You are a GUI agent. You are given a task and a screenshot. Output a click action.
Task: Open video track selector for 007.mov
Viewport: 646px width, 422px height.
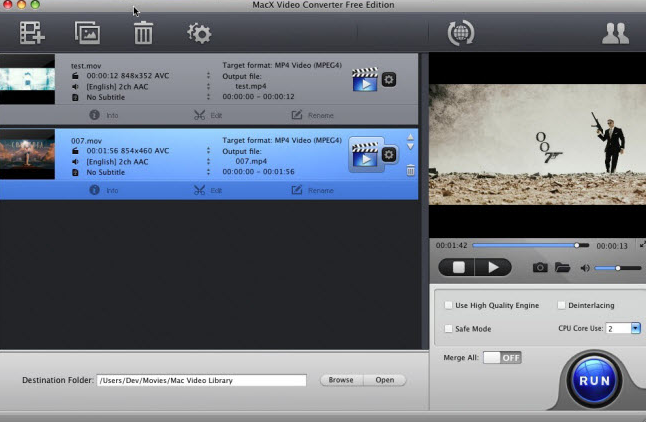208,150
